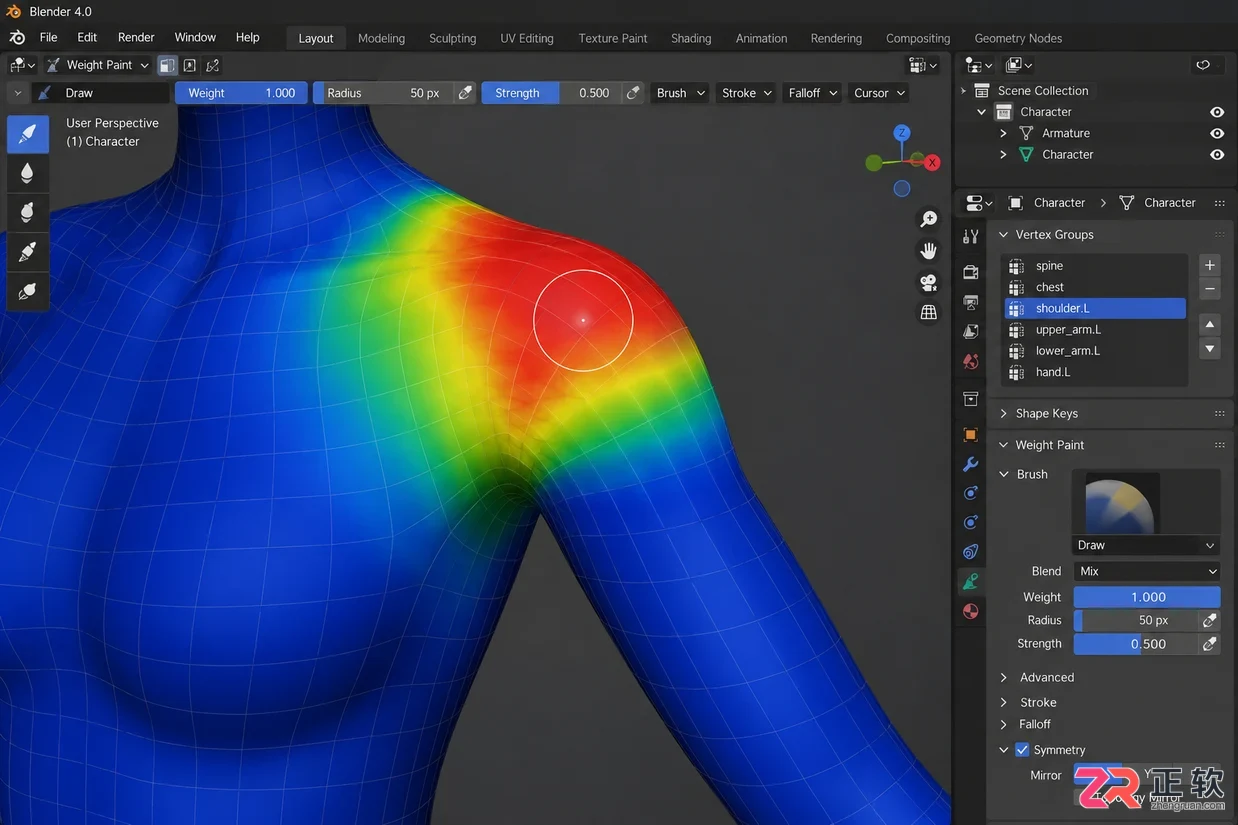Toggle camera view with the camera icon
1238x825 pixels.
929,282
